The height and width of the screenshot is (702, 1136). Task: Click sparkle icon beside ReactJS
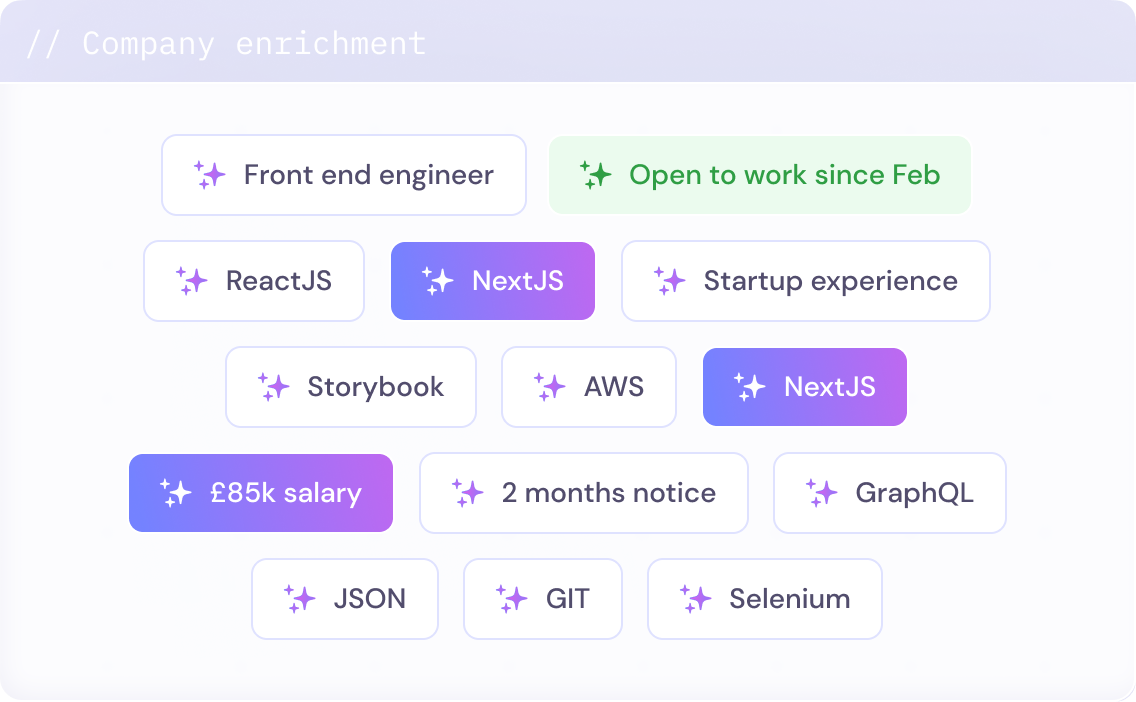click(191, 281)
